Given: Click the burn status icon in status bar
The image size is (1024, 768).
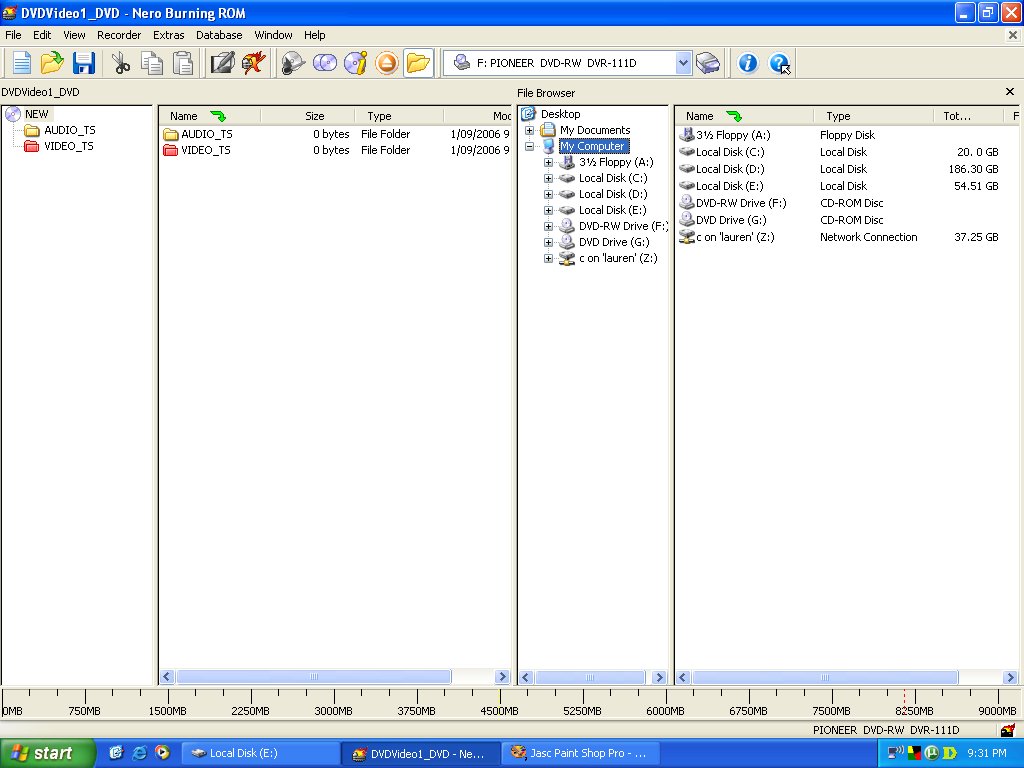Looking at the screenshot, I should pos(1008,730).
